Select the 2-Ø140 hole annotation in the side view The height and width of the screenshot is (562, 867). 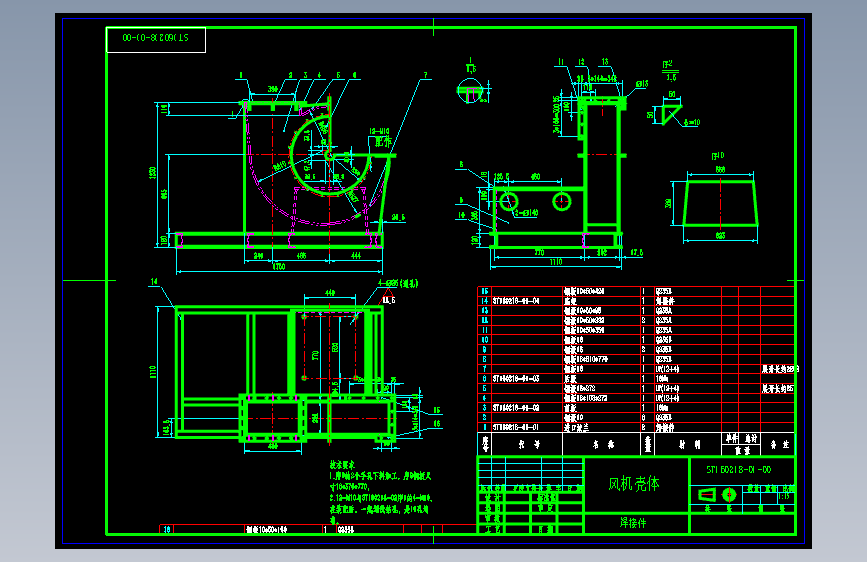tap(526, 212)
